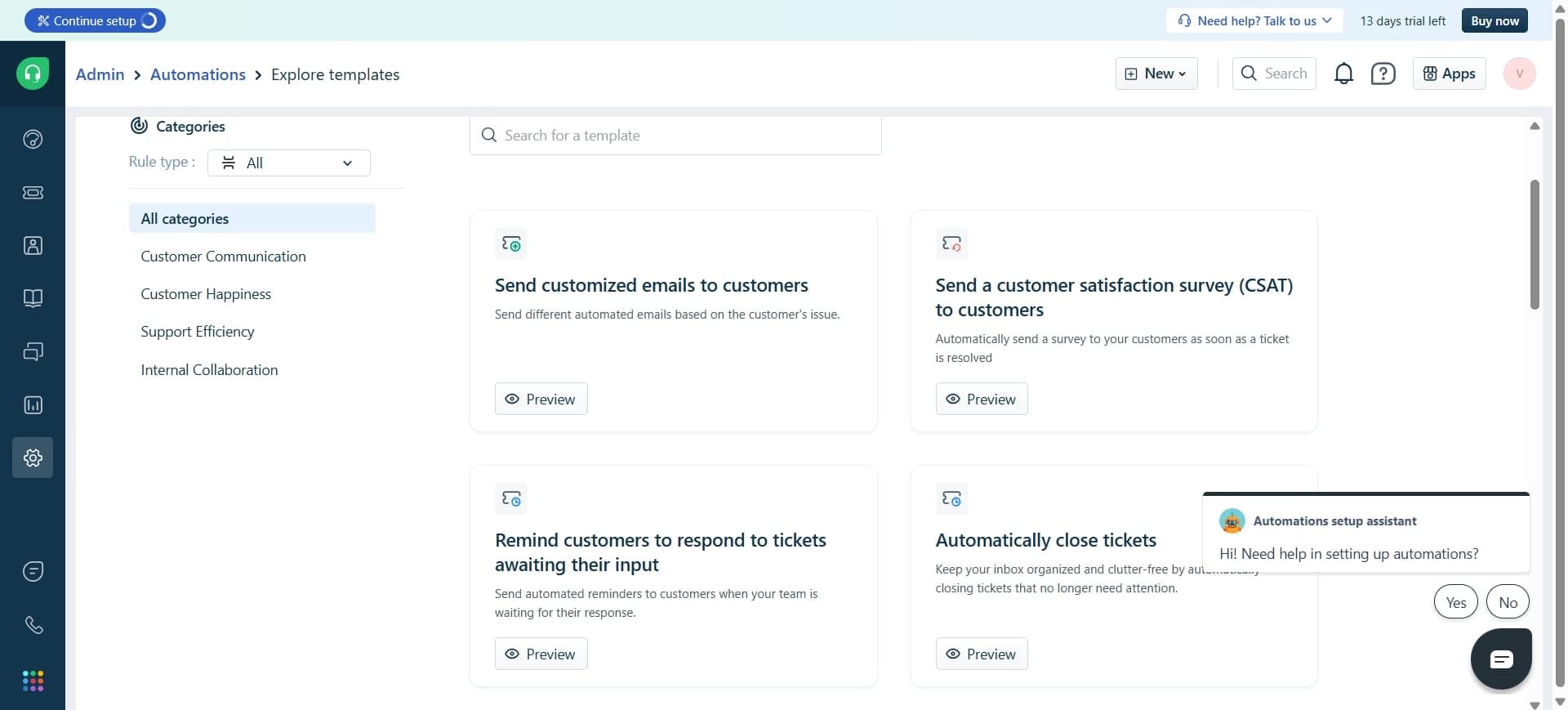
Task: Preview the CSAT survey template
Action: click(x=981, y=399)
